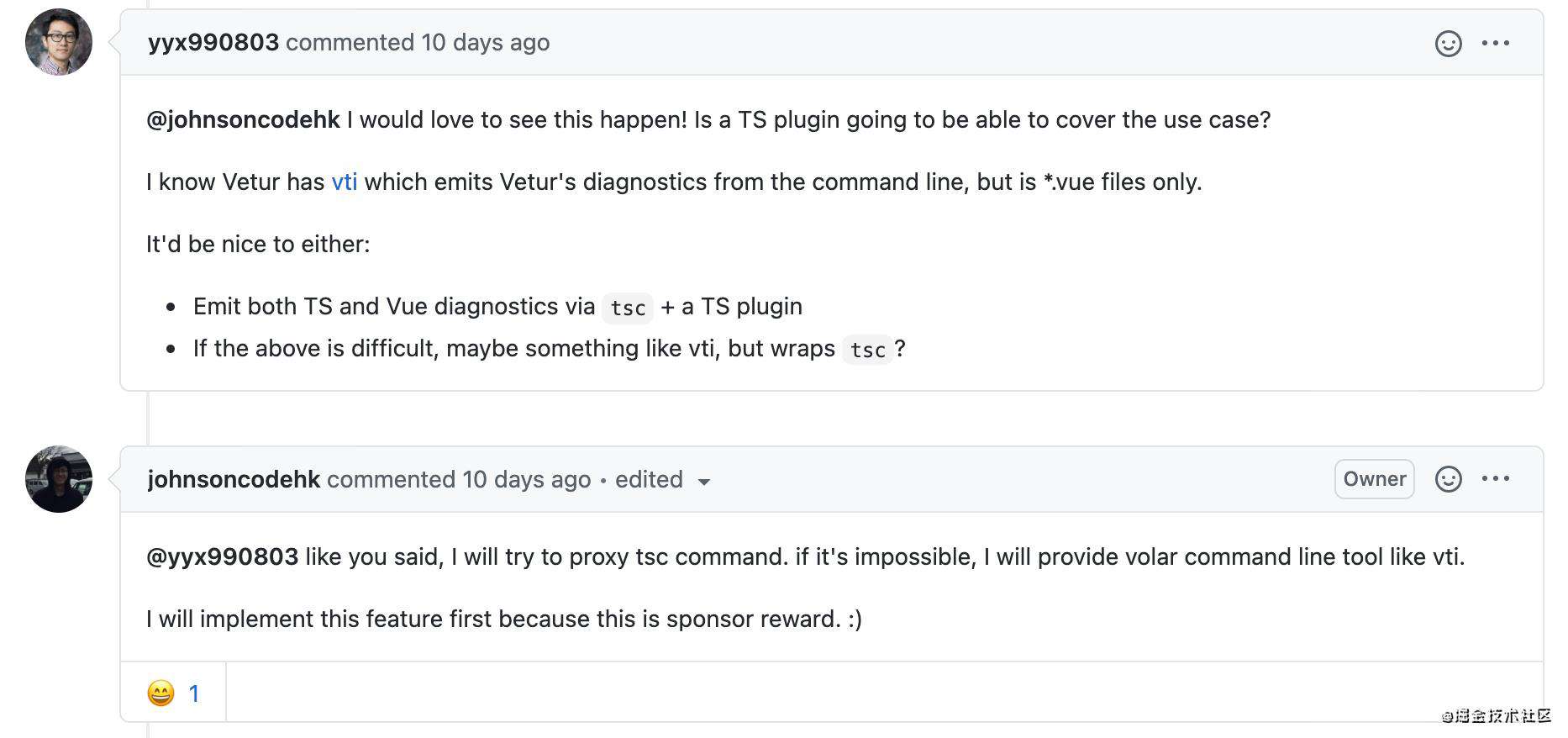Image resolution: width=1568 pixels, height=738 pixels.
Task: Click johnsoncodehk's profile avatar
Action: click(59, 479)
